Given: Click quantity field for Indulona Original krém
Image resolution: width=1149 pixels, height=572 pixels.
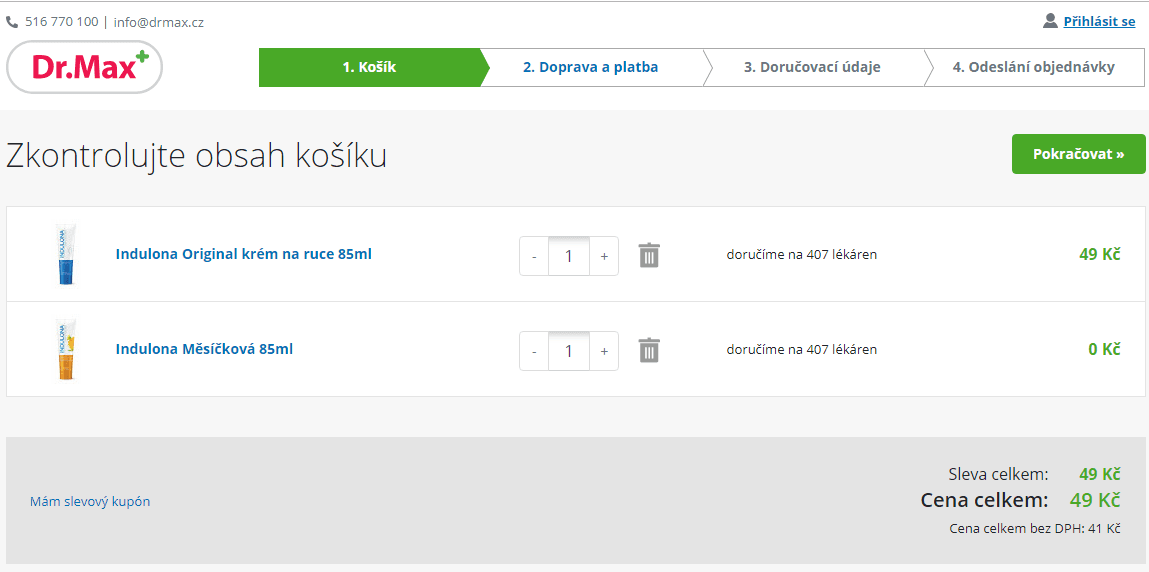Looking at the screenshot, I should tap(569, 256).
